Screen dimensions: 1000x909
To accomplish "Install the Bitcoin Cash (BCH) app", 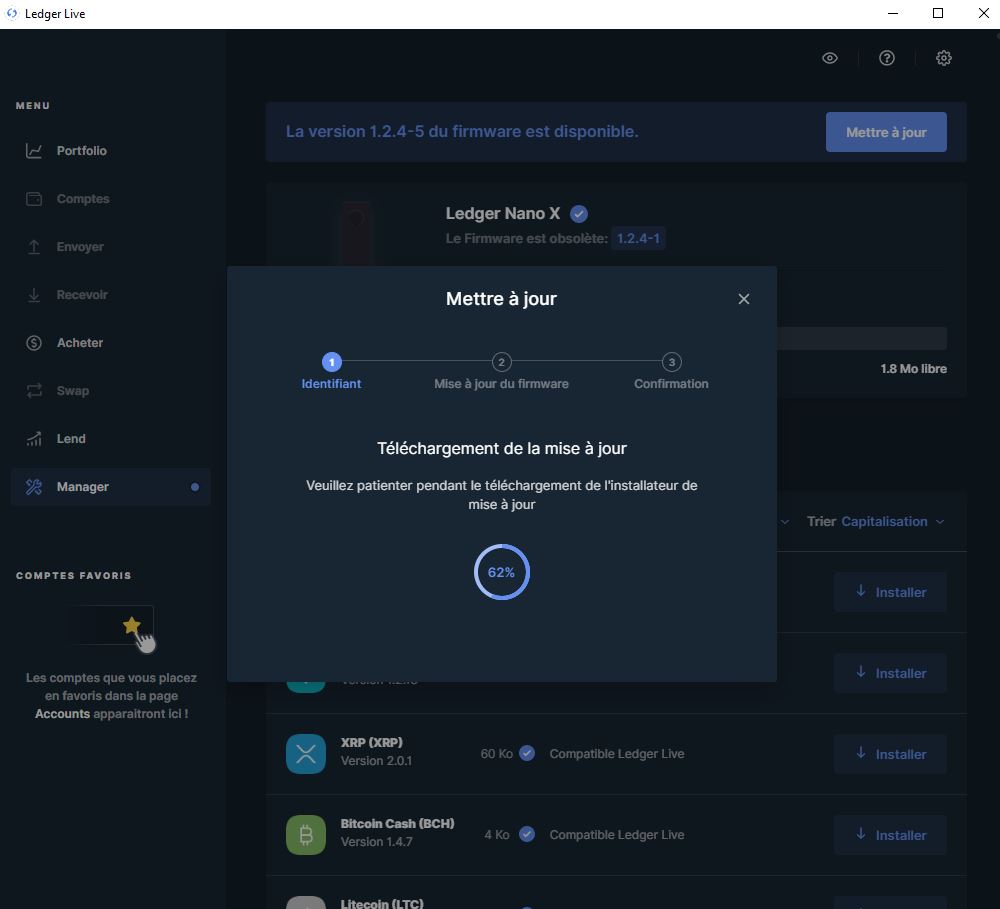I will pos(890,835).
